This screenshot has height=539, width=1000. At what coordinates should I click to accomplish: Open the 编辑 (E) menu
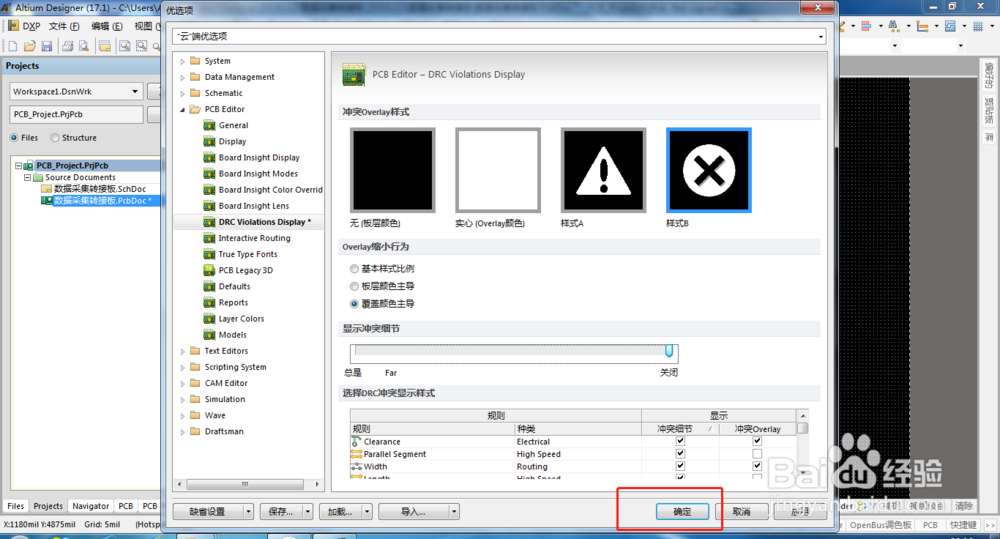107,26
